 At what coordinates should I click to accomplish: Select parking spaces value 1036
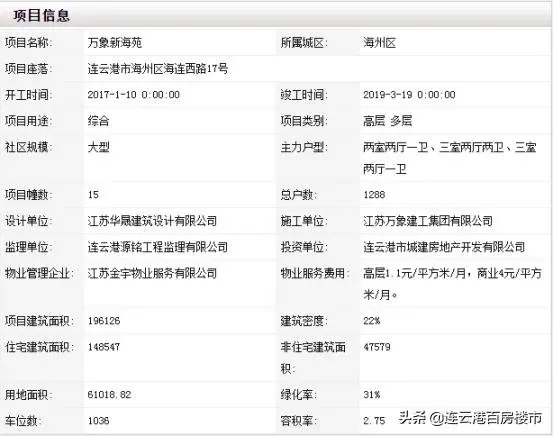click(x=99, y=421)
